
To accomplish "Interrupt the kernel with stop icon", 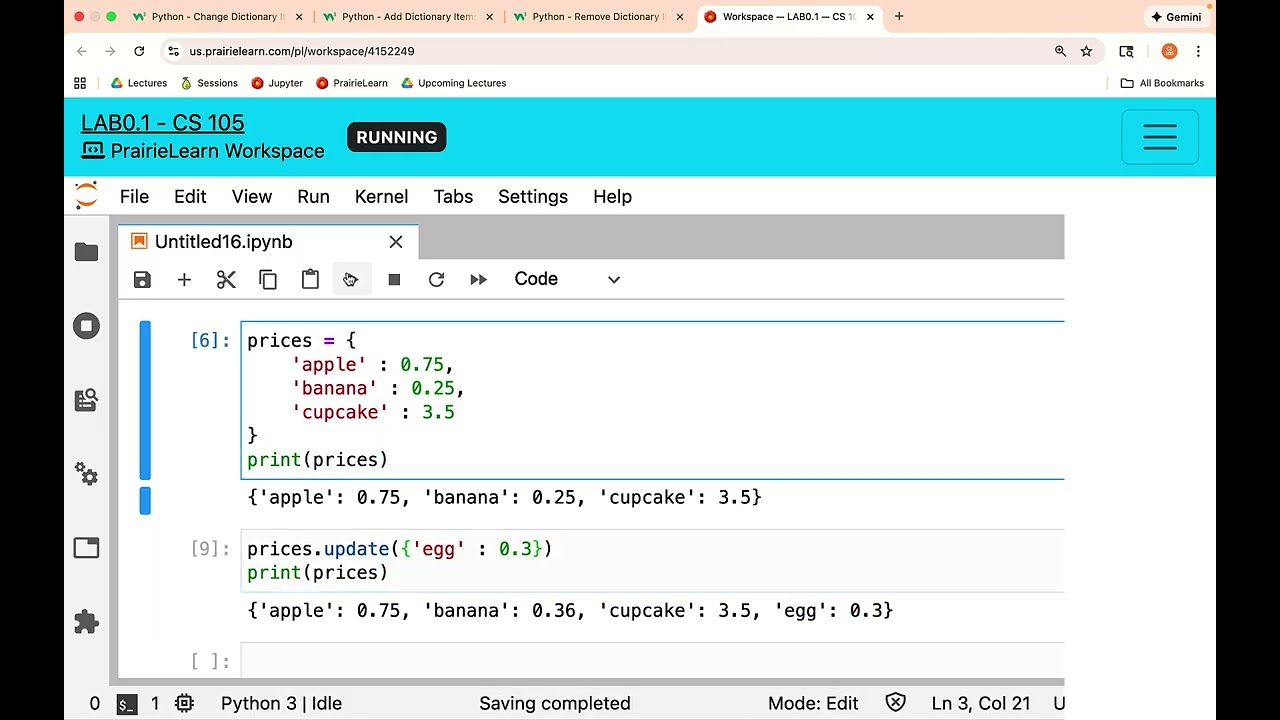I will 394,280.
